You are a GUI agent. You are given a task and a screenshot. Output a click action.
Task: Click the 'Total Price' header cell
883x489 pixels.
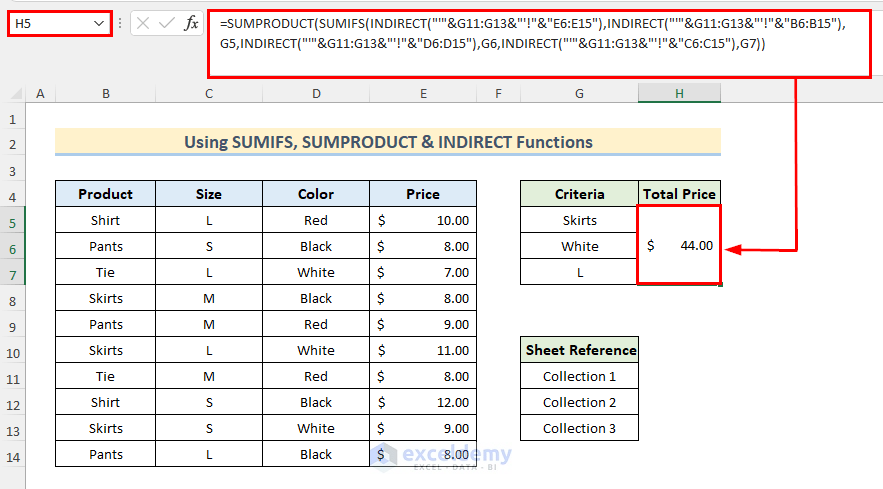coord(679,194)
